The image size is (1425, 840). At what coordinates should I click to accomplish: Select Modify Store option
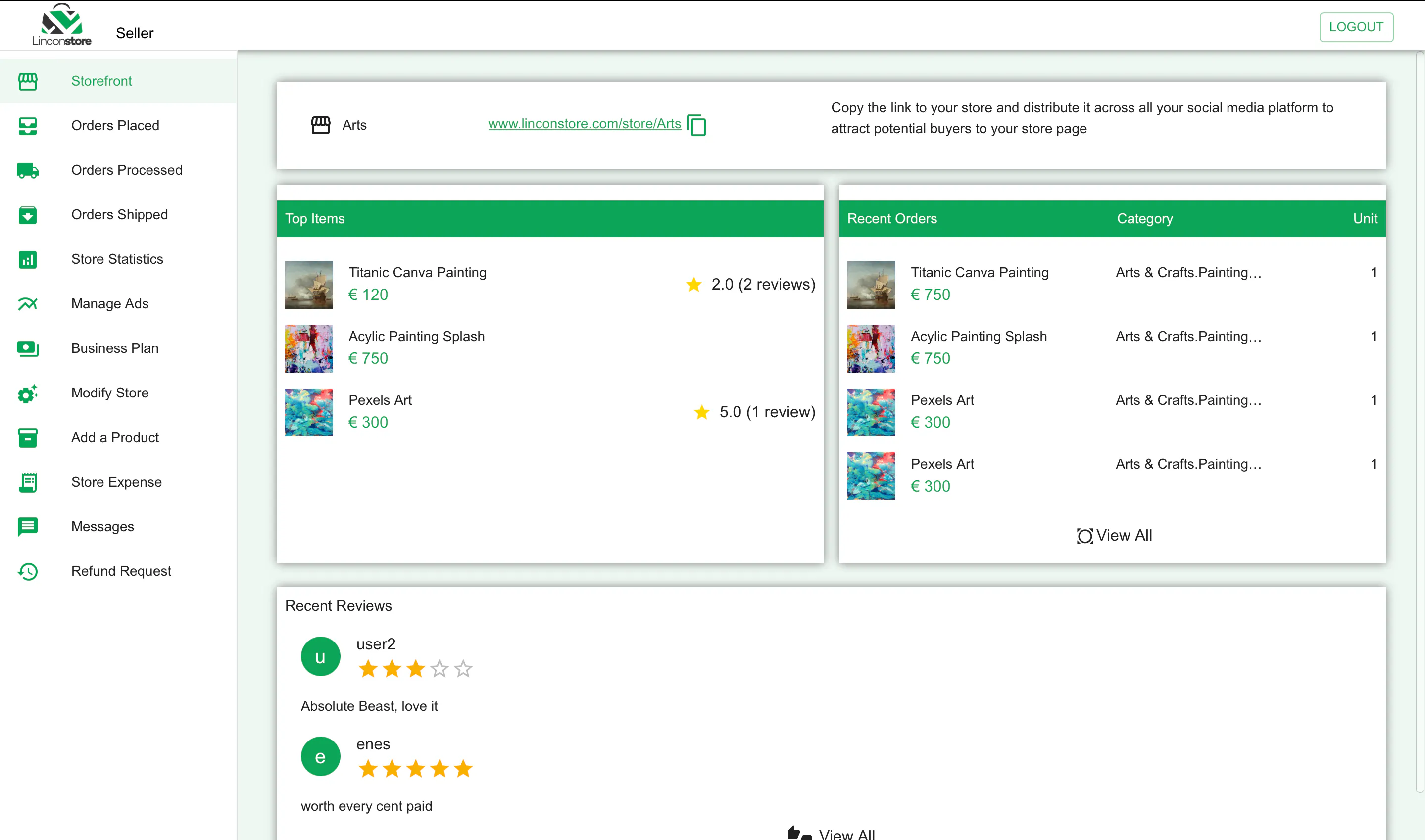[x=118, y=393]
